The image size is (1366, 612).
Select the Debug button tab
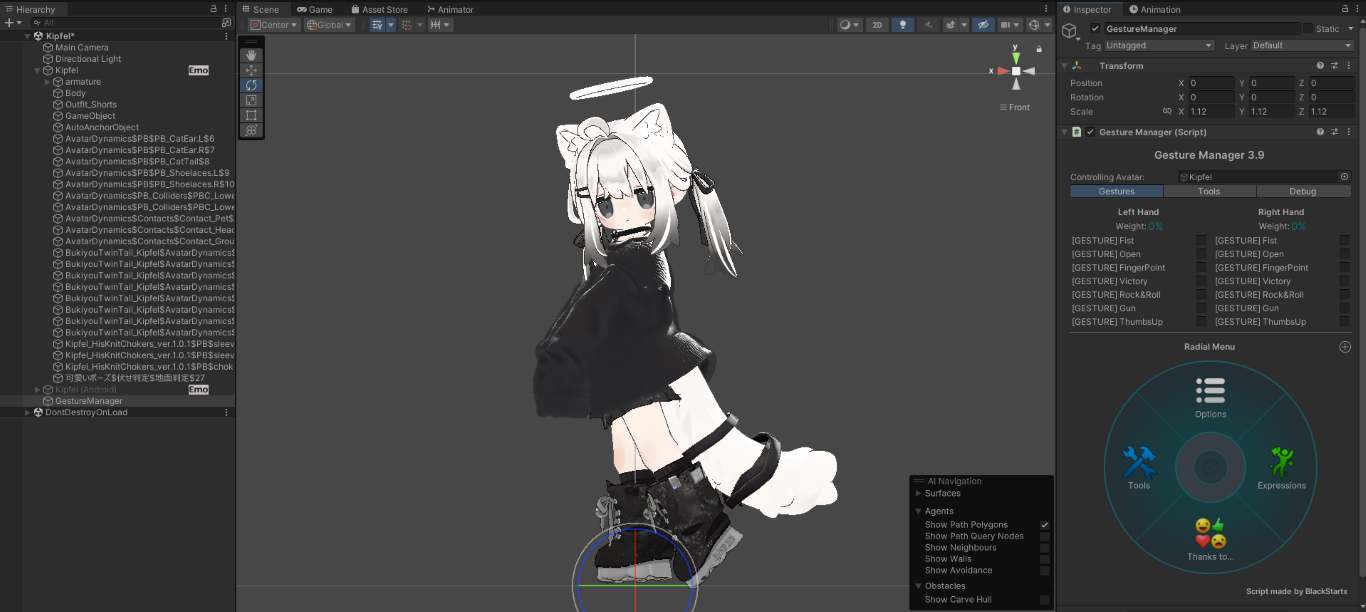1303,191
